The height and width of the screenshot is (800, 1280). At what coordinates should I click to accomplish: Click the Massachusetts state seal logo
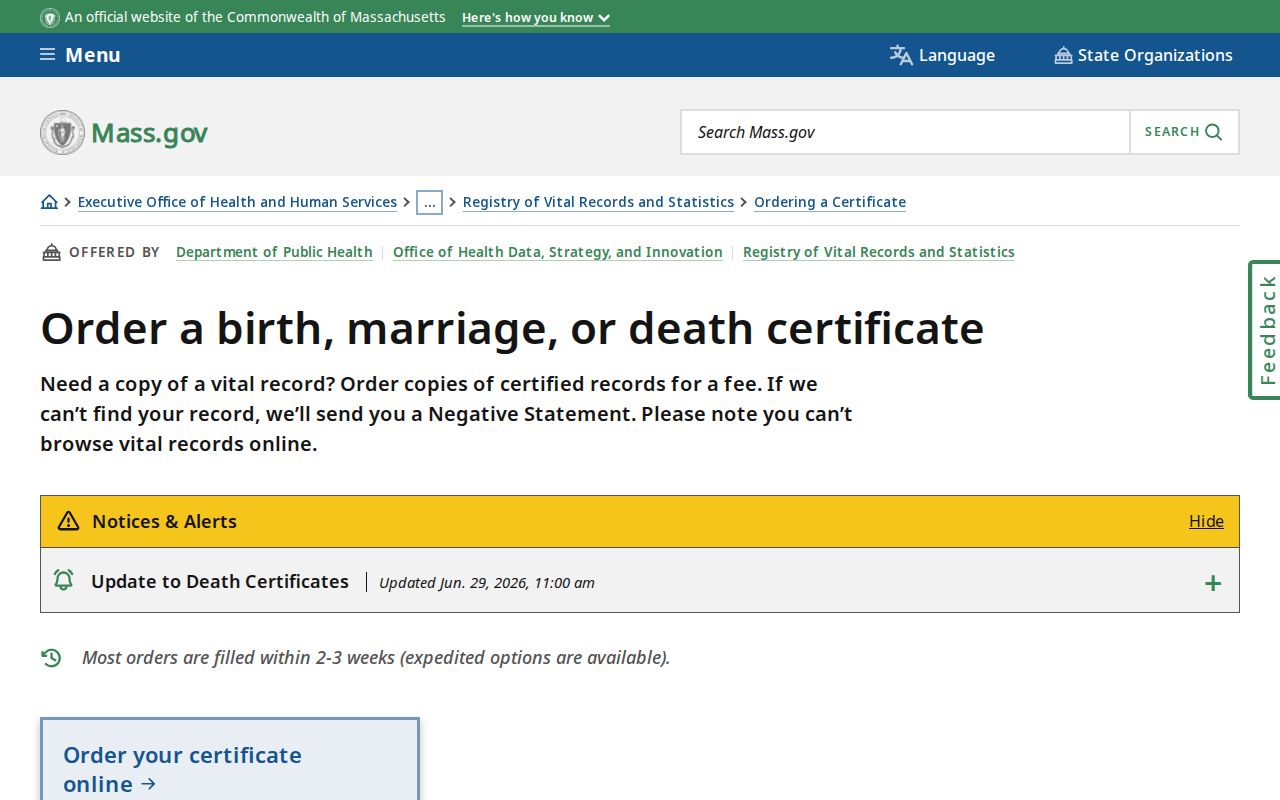[62, 132]
